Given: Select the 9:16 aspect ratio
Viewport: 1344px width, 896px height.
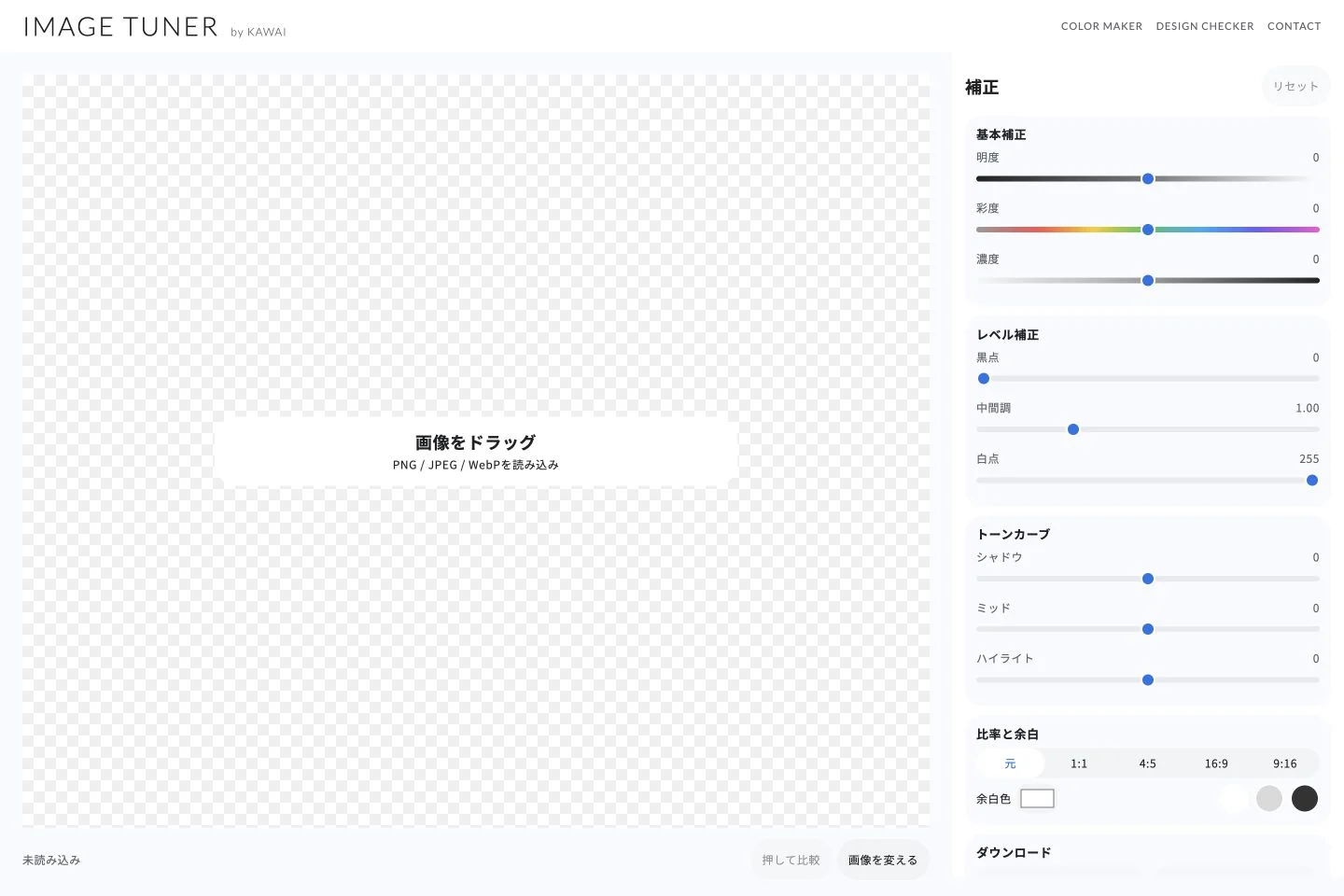Looking at the screenshot, I should click(x=1285, y=763).
